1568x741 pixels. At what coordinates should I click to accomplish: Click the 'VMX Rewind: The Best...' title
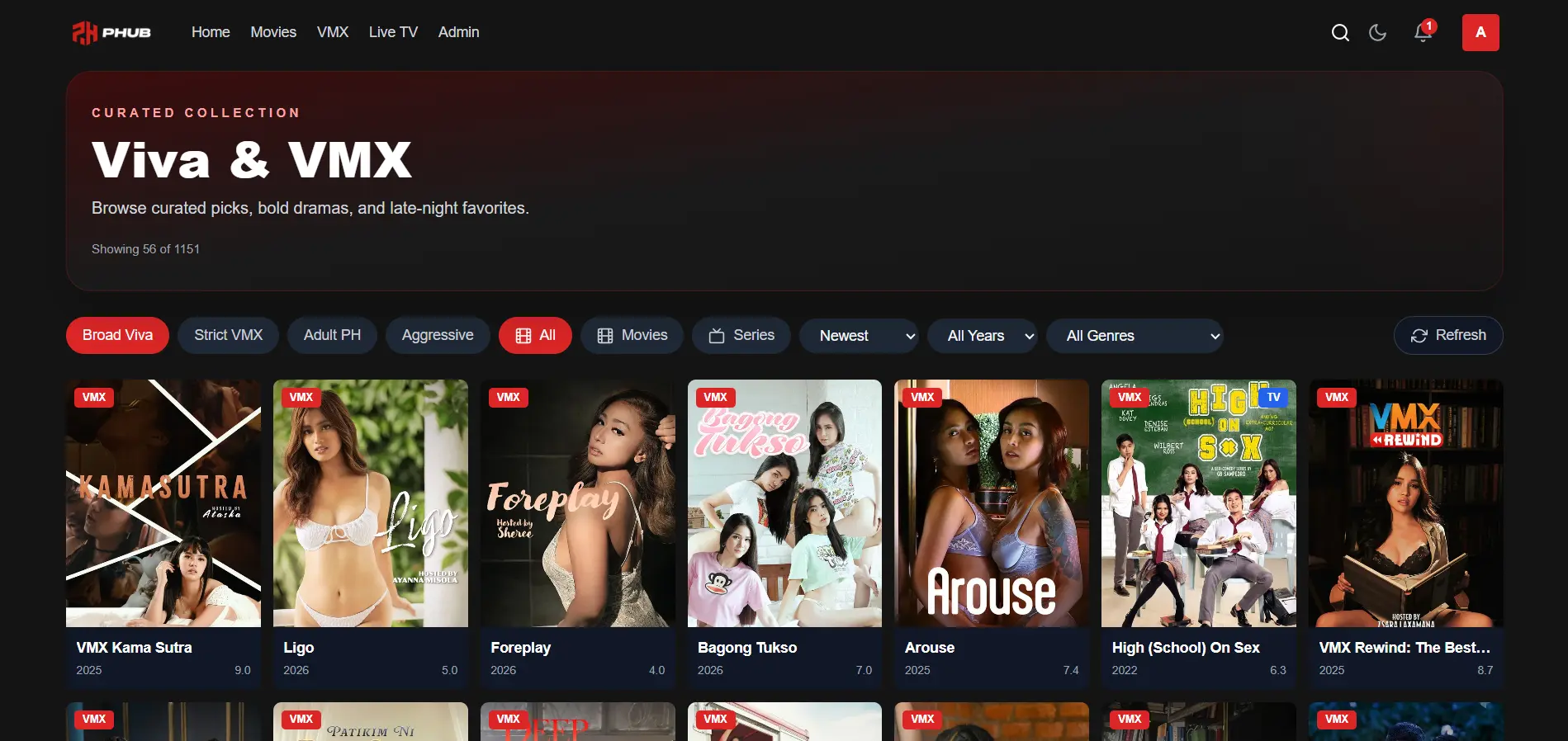[1405, 648]
